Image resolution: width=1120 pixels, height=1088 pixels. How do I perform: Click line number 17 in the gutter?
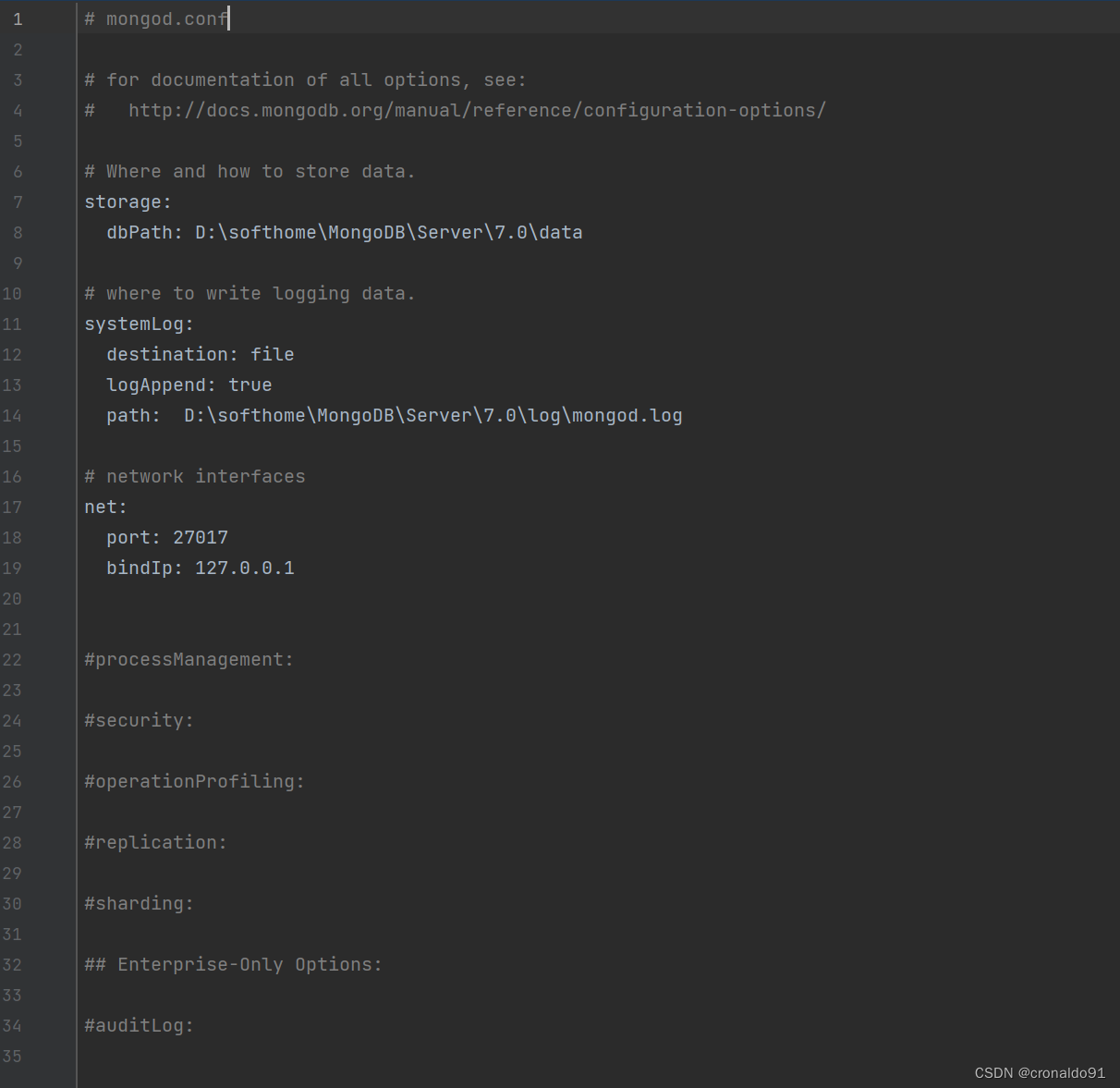(x=12, y=507)
